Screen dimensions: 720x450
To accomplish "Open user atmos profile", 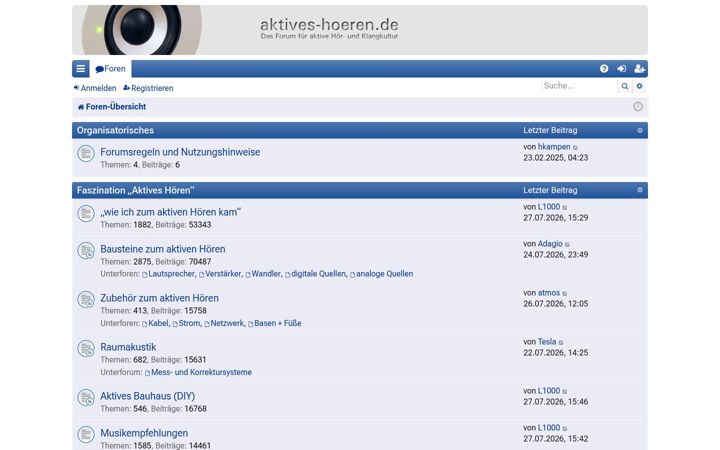I will click(549, 293).
